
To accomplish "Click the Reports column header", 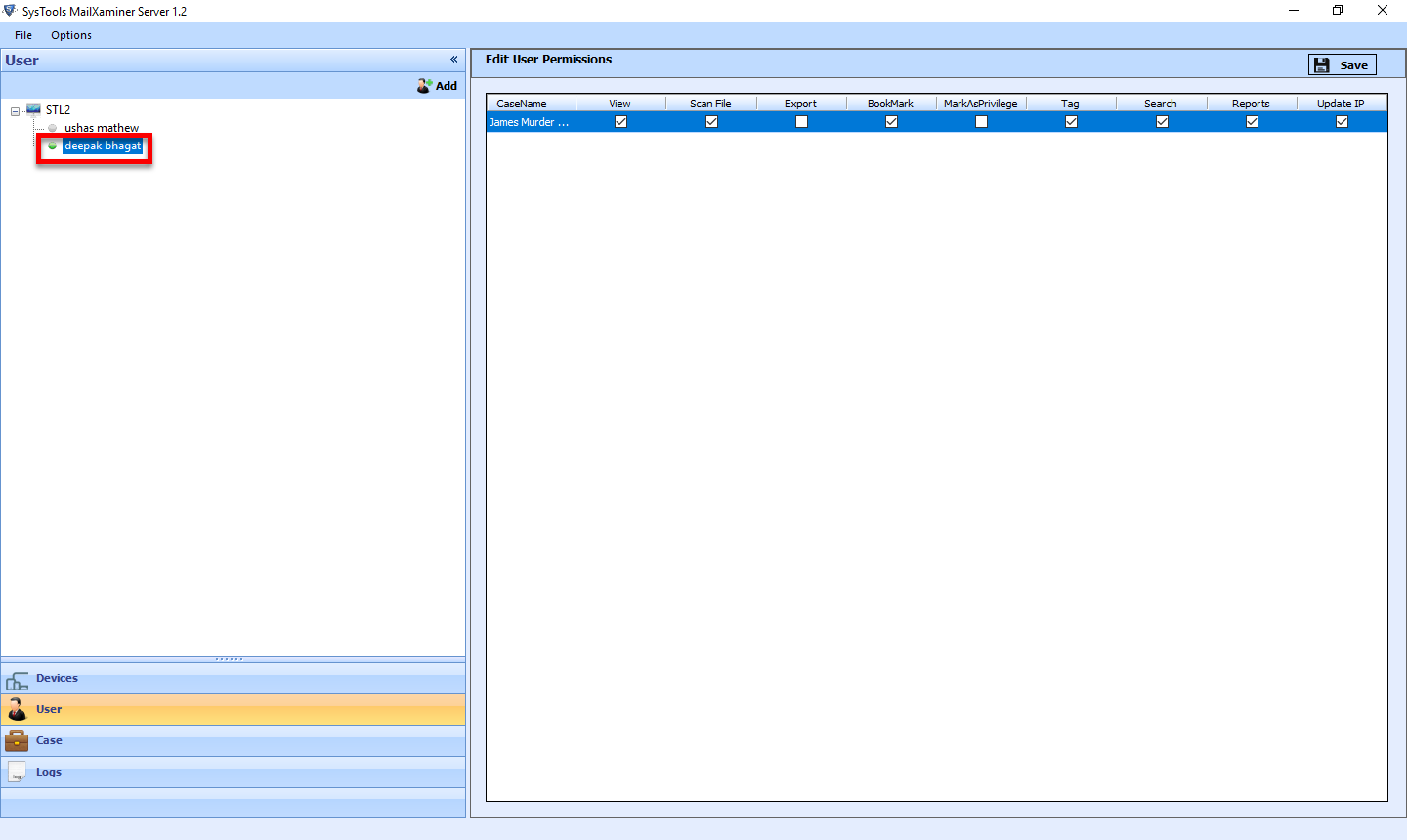I will [1252, 104].
